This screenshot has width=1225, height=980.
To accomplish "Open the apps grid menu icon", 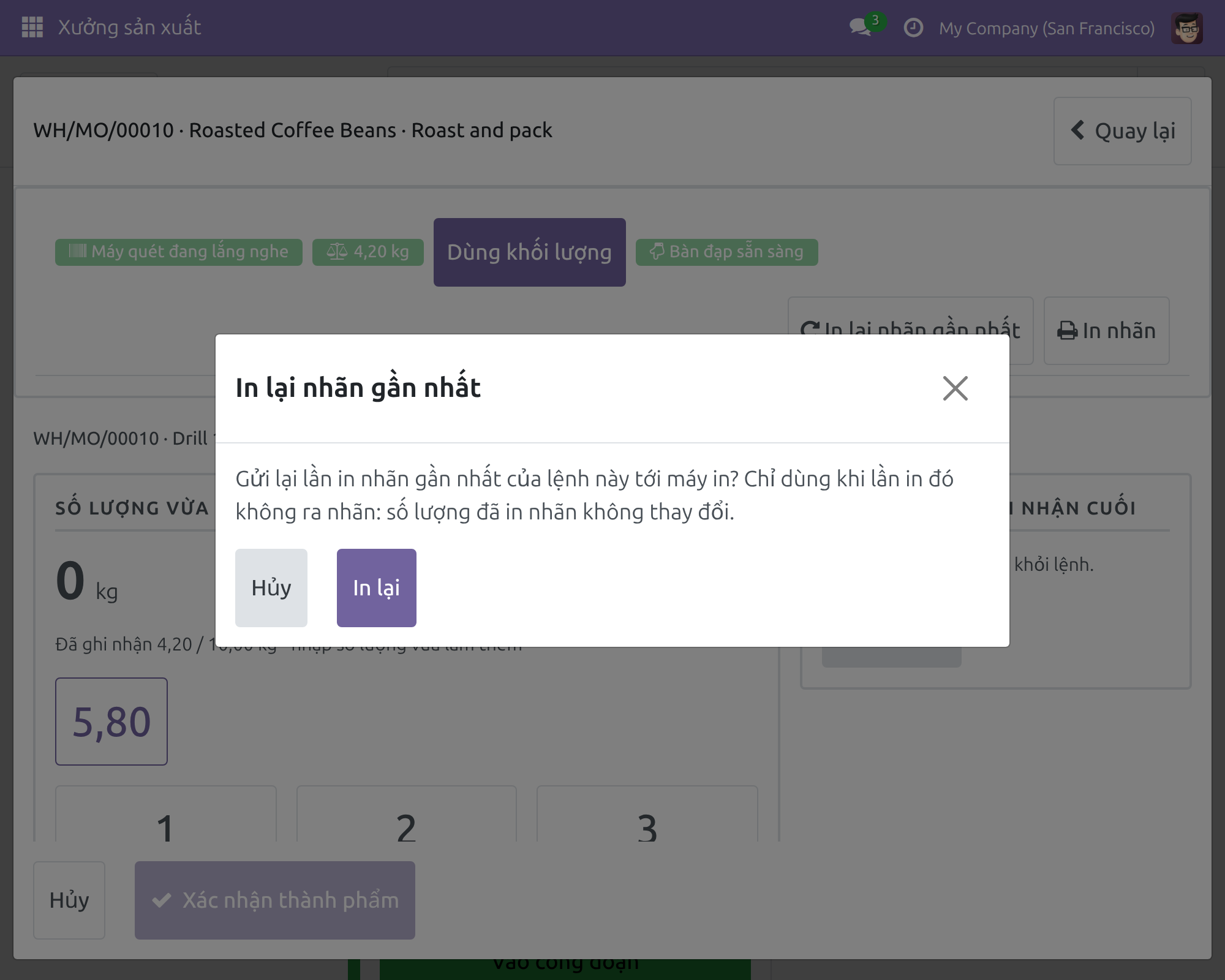I will tap(32, 28).
